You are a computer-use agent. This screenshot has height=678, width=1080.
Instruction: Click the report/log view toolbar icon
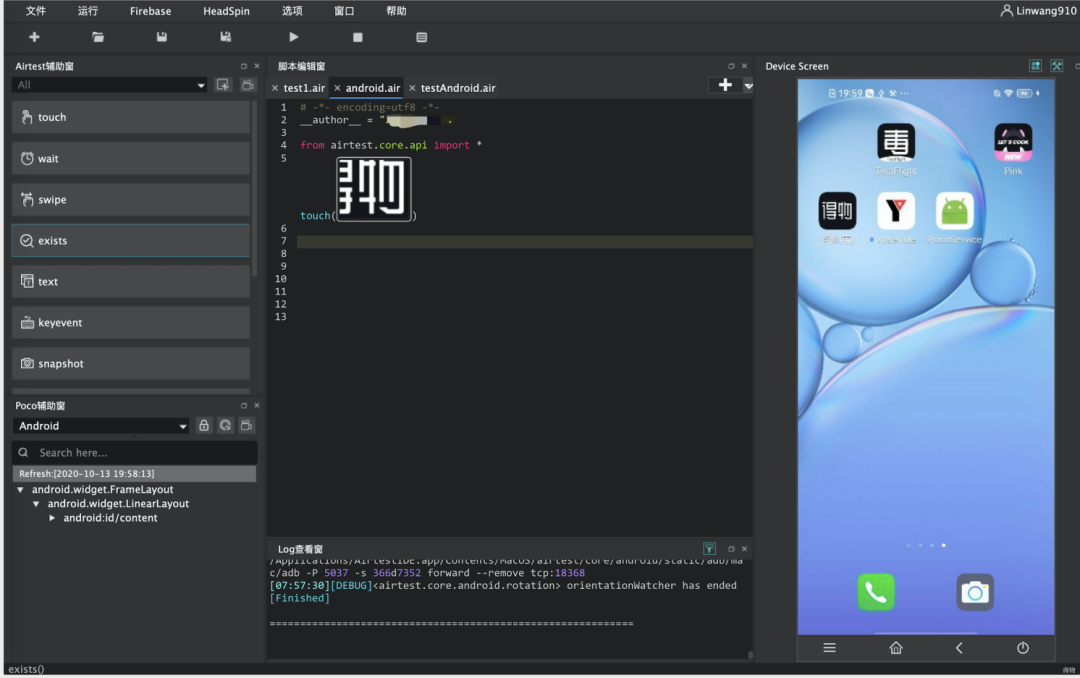tap(421, 37)
